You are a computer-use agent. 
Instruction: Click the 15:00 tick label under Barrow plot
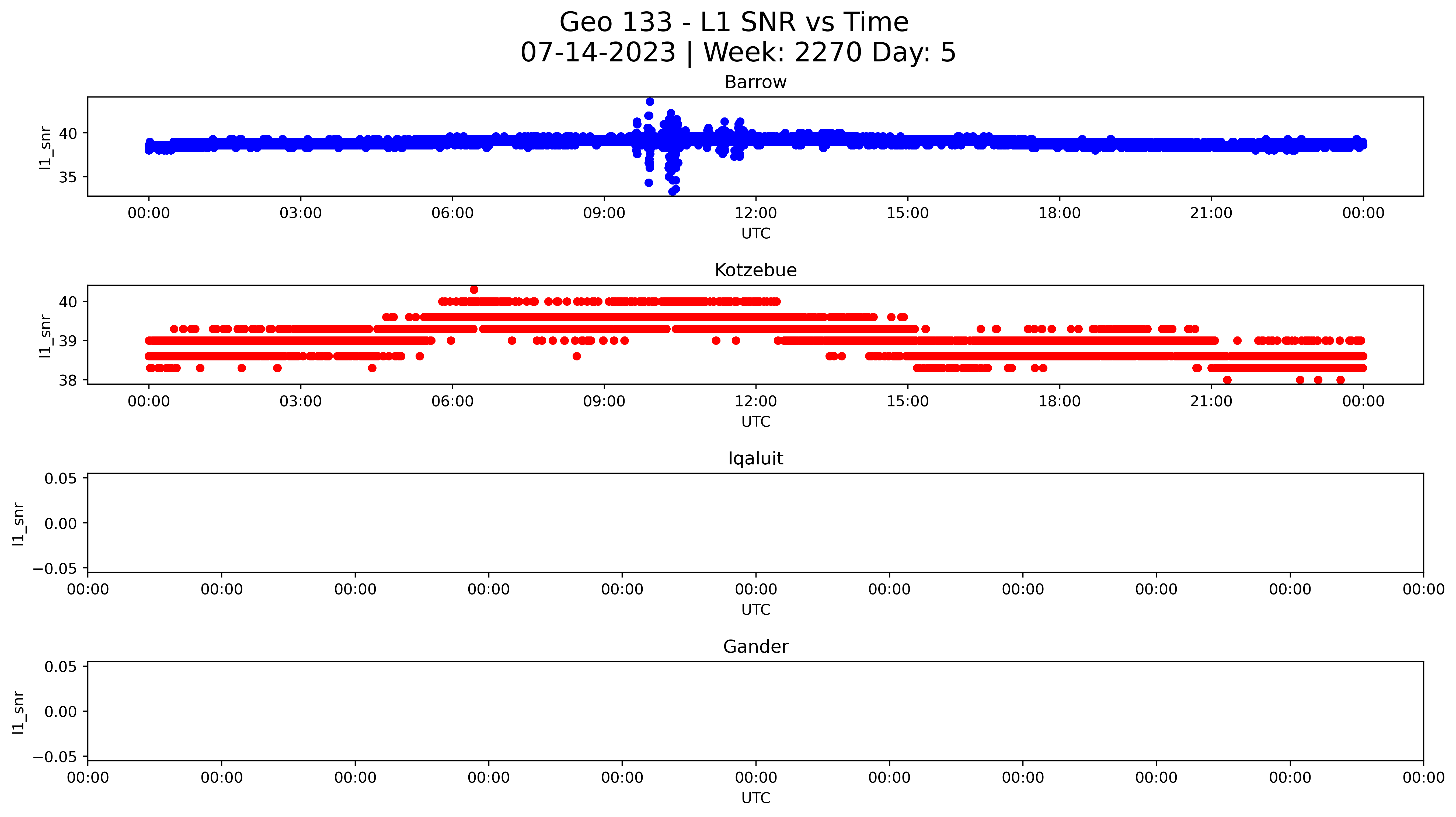[x=908, y=213]
